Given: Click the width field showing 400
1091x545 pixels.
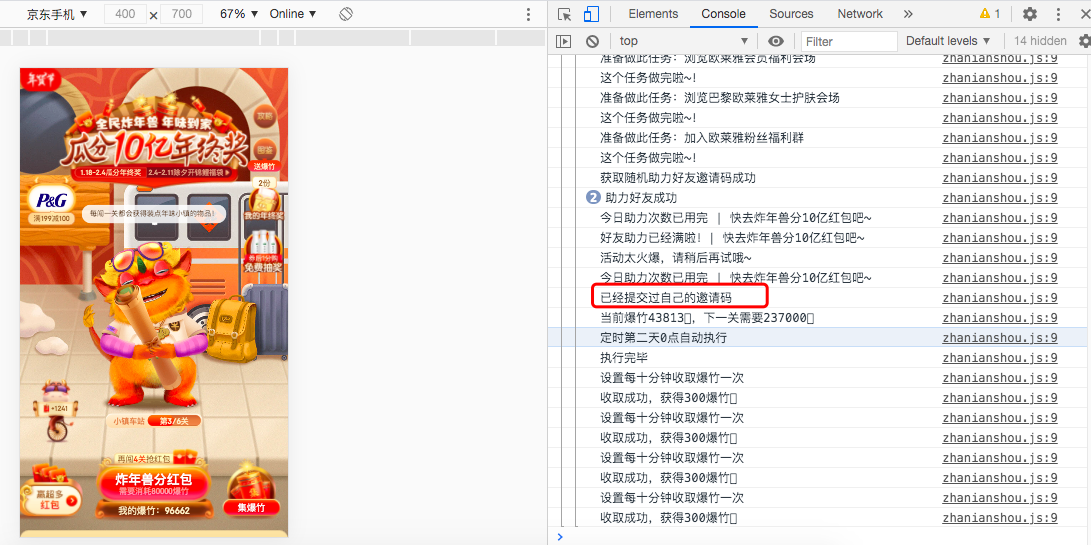Looking at the screenshot, I should point(125,14).
